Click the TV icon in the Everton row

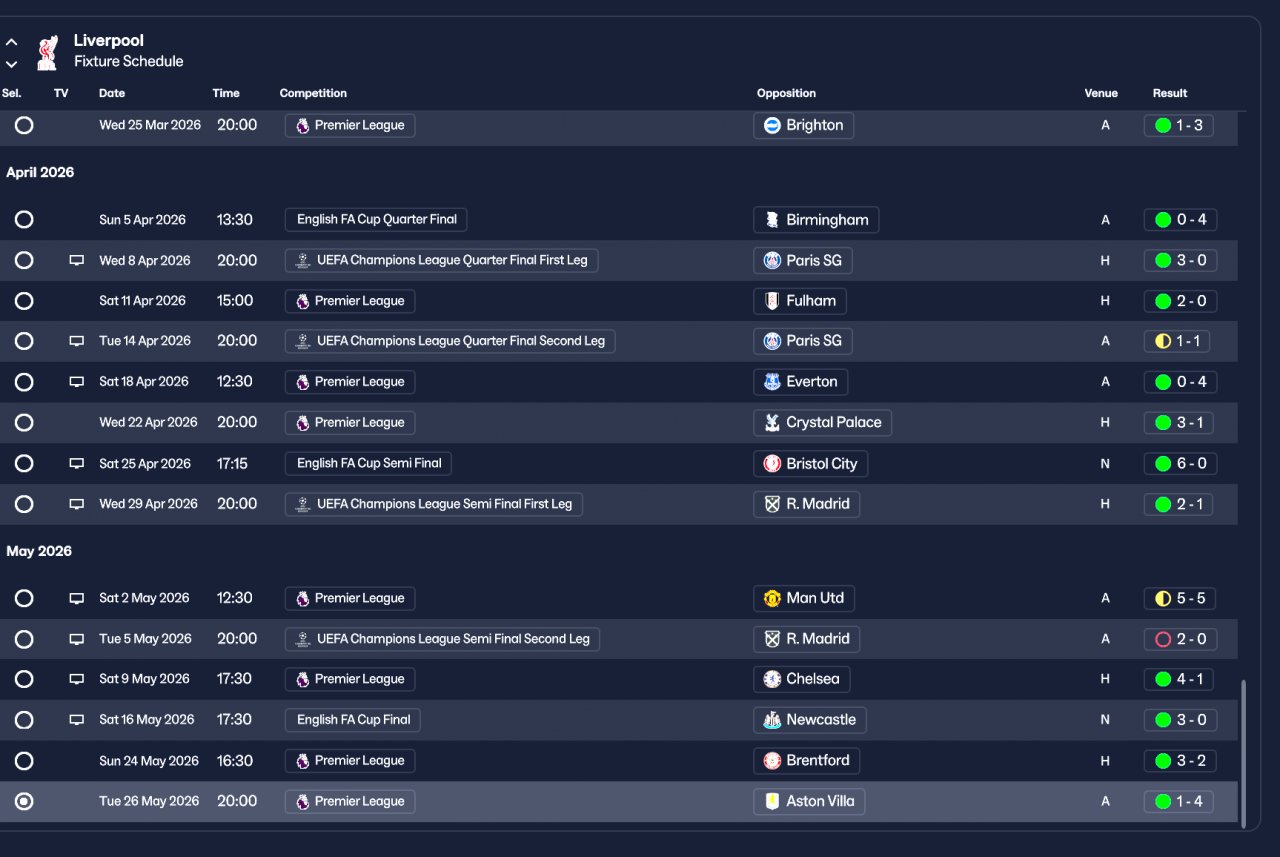[76, 382]
